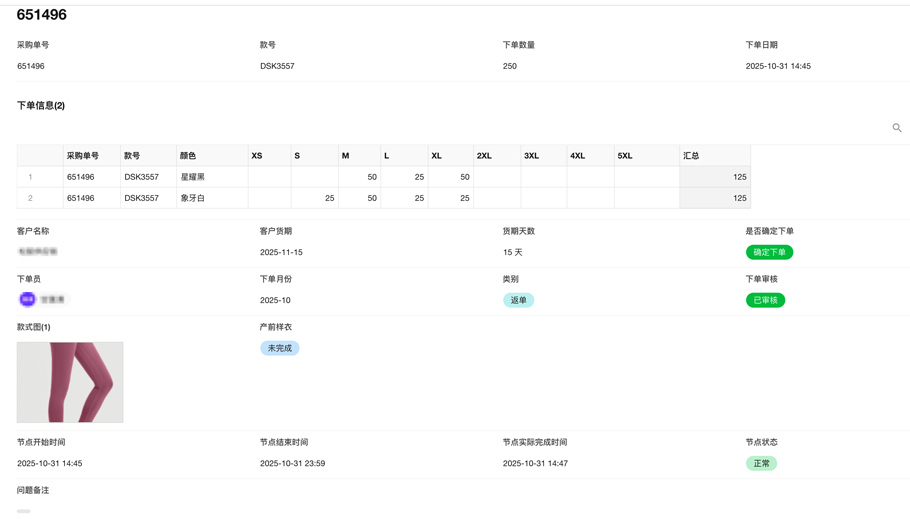Image resolution: width=910 pixels, height=520 pixels.
Task: Click the 星耀黑 color cell
Action: click(x=192, y=177)
